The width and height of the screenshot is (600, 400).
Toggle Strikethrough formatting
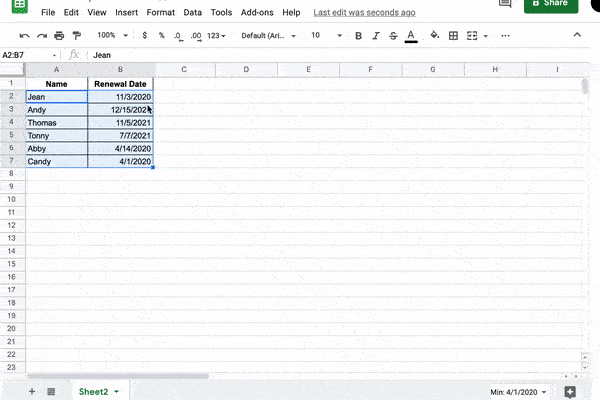392,35
